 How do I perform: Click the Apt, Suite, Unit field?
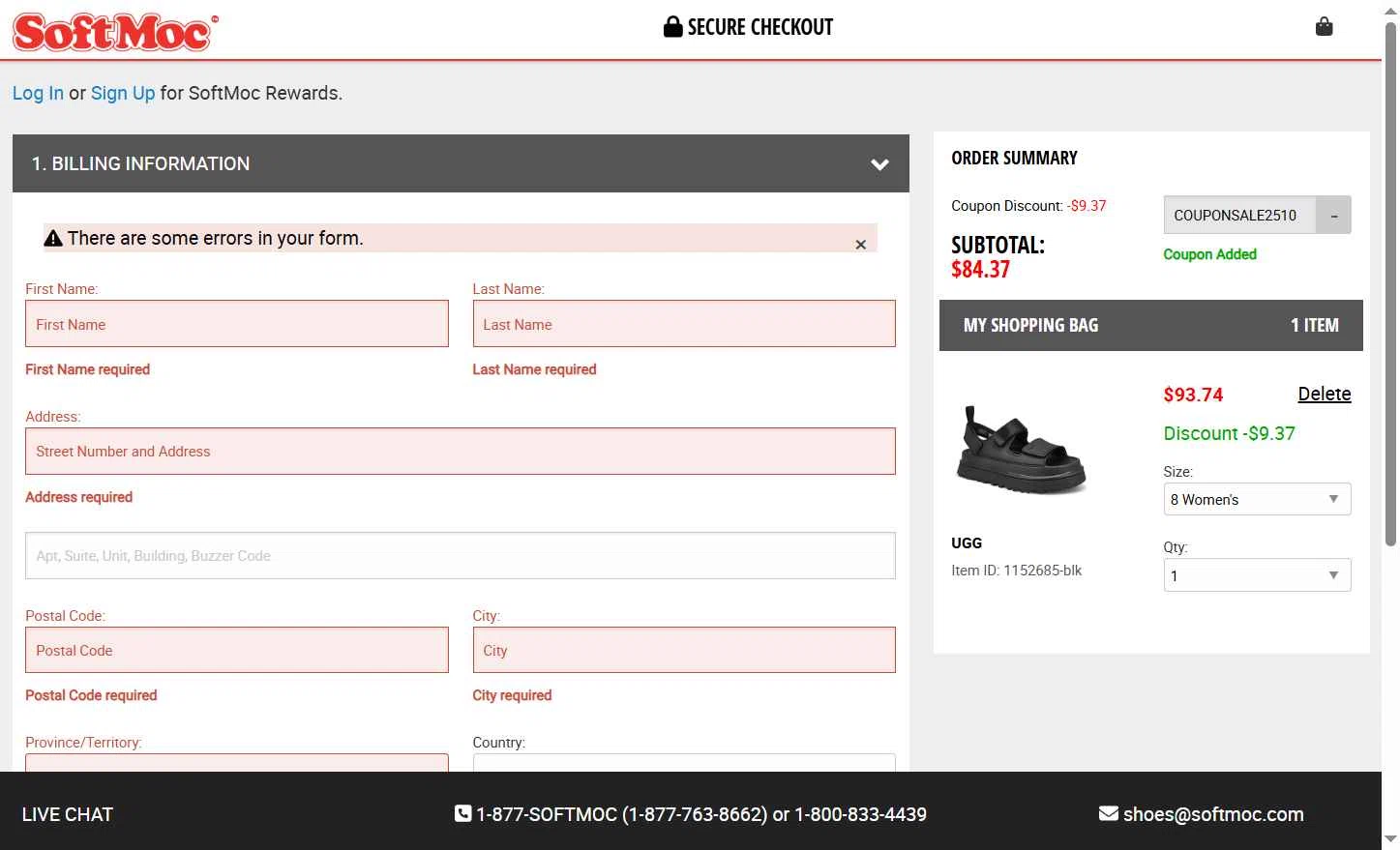[461, 556]
